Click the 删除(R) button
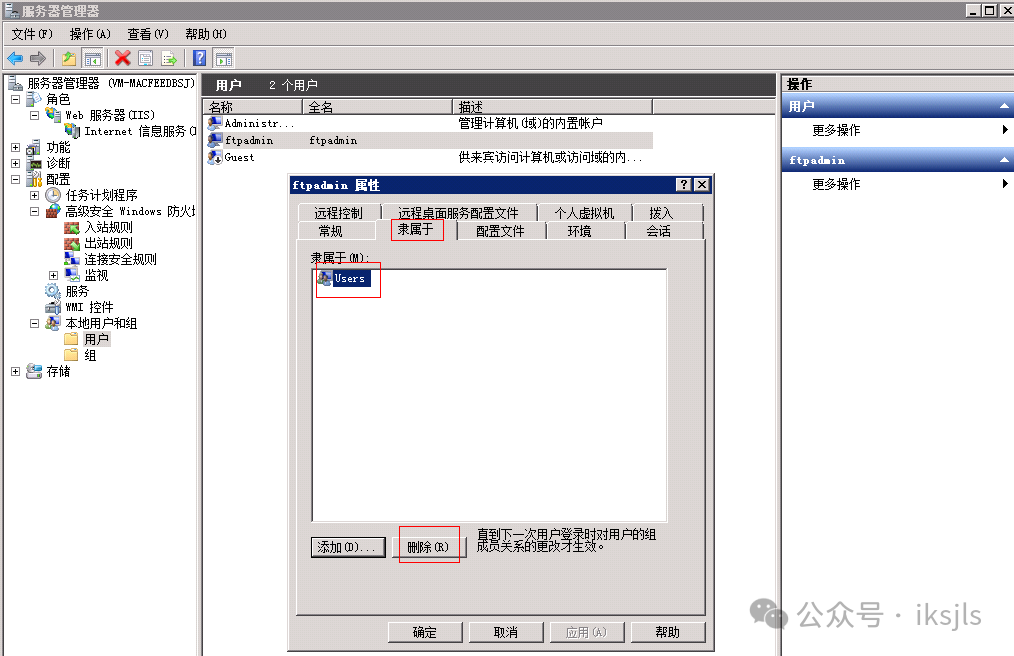Image resolution: width=1014 pixels, height=656 pixels. point(428,547)
